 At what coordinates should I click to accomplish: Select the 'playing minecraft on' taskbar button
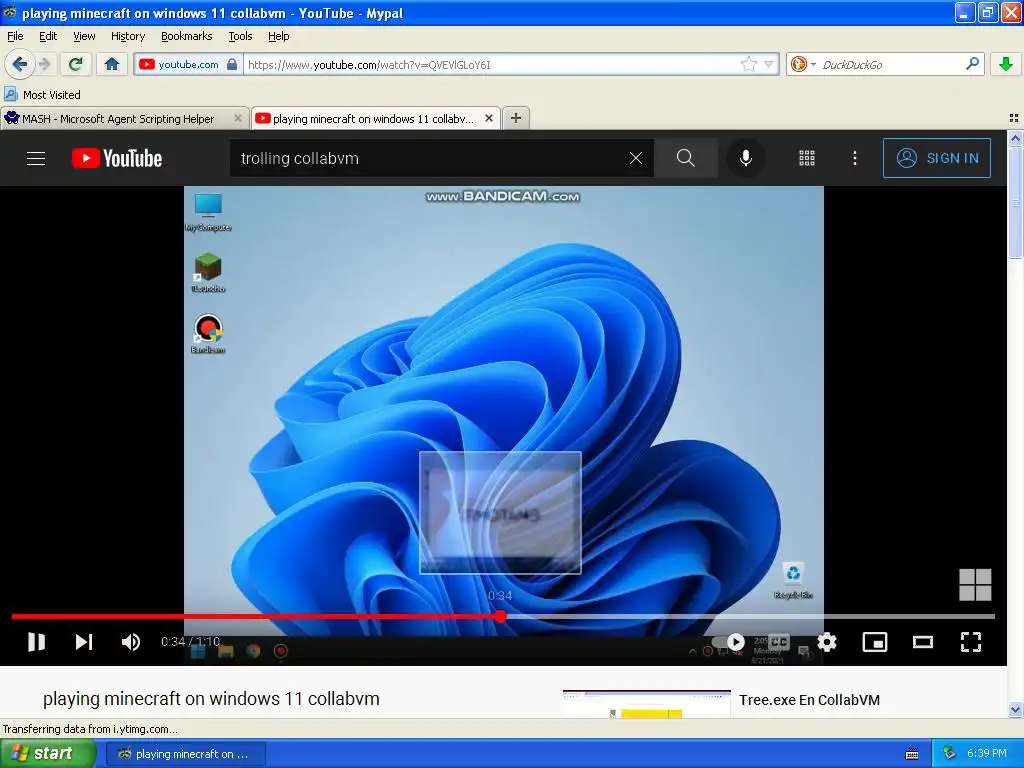[185, 754]
